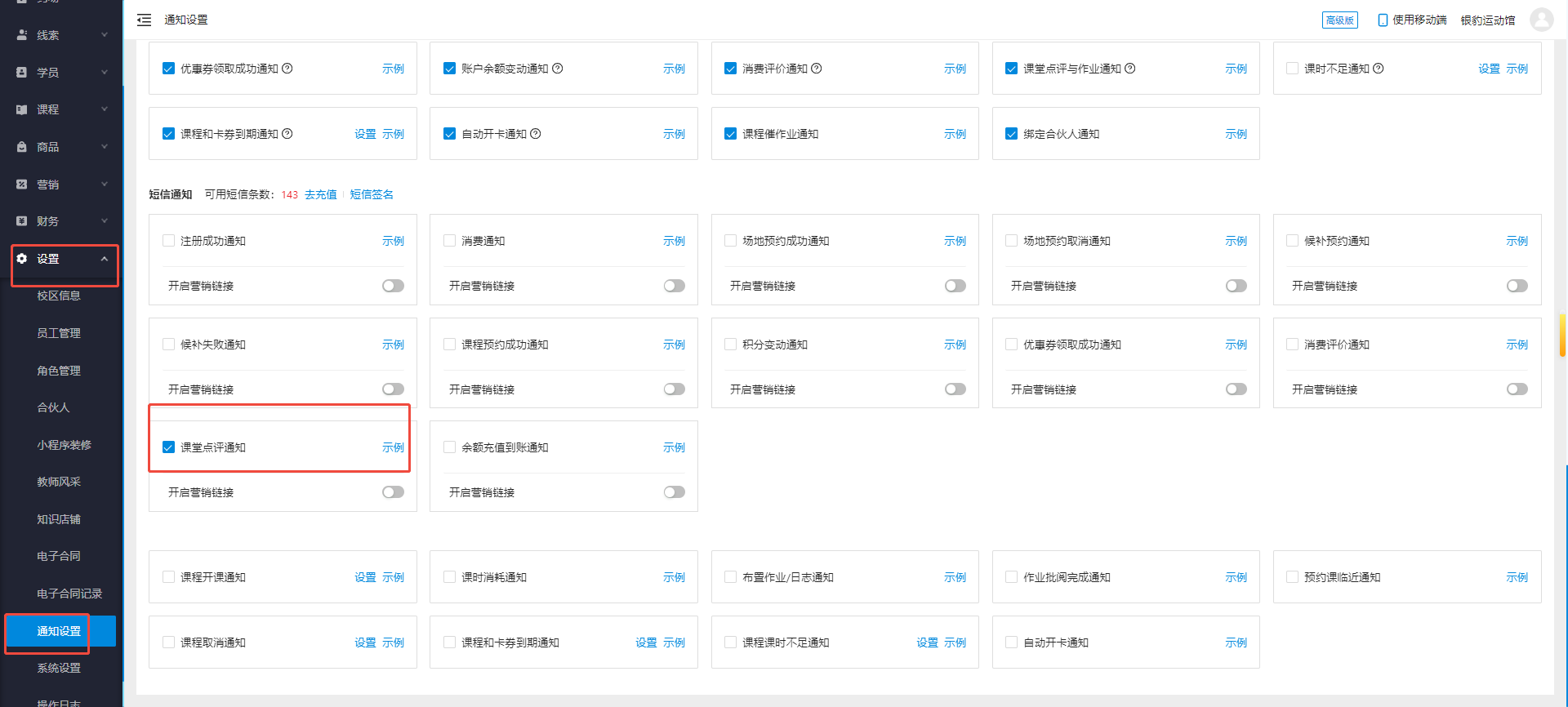Open 电子合同 in the sidebar
This screenshot has width=1568, height=707.
pos(59,556)
